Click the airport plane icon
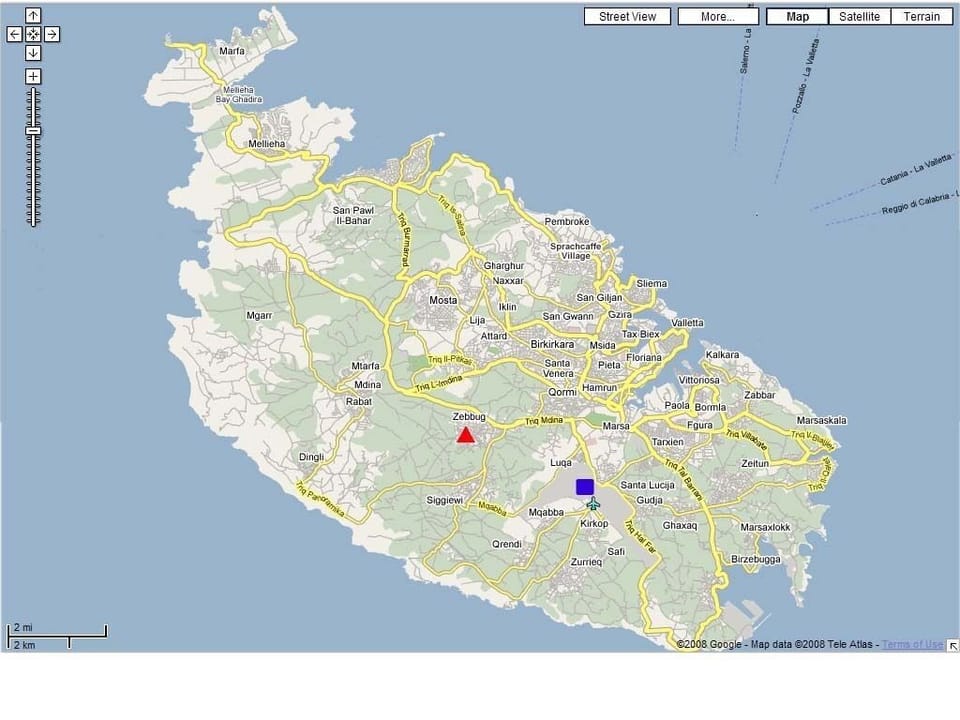The width and height of the screenshot is (960, 720). tap(593, 504)
